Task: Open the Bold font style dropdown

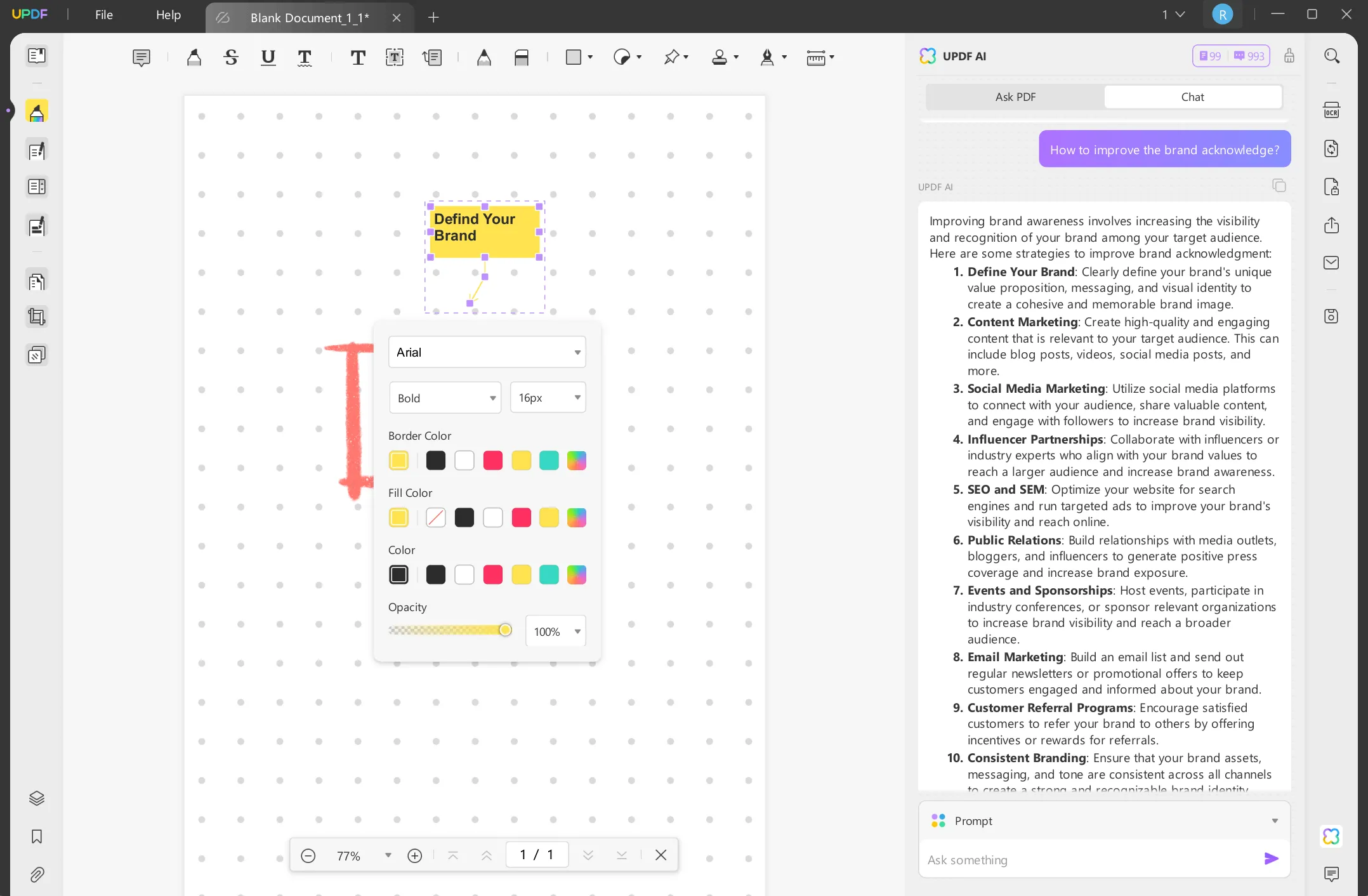Action: coord(445,398)
